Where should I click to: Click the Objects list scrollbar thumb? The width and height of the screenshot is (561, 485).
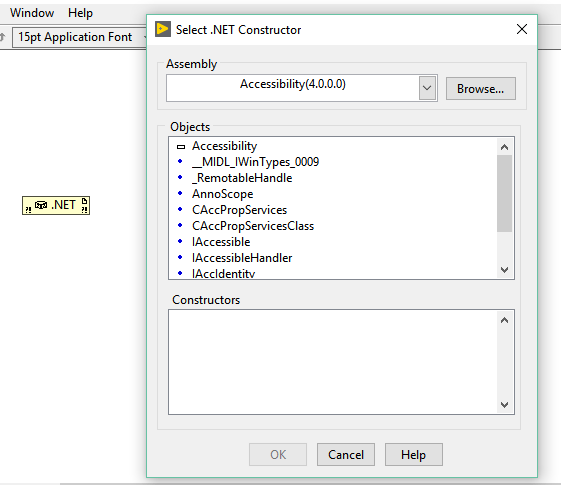[x=504, y=193]
